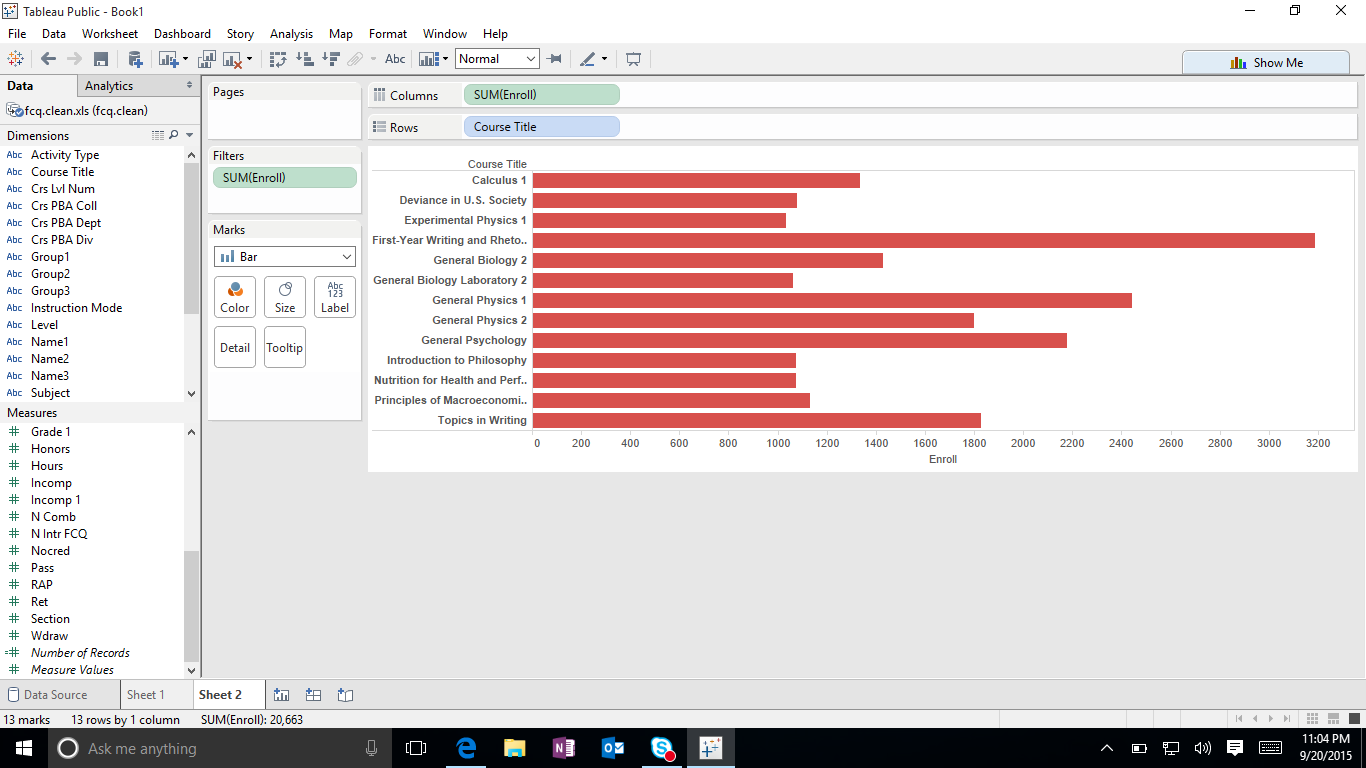1366x768 pixels.
Task: Open the Analysis menu
Action: (x=291, y=33)
